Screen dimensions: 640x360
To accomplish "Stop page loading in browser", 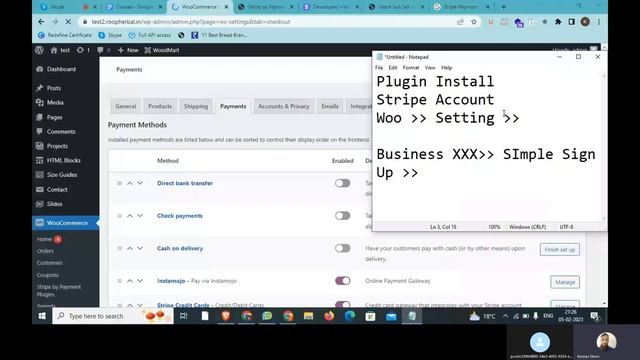I will (x=68, y=22).
